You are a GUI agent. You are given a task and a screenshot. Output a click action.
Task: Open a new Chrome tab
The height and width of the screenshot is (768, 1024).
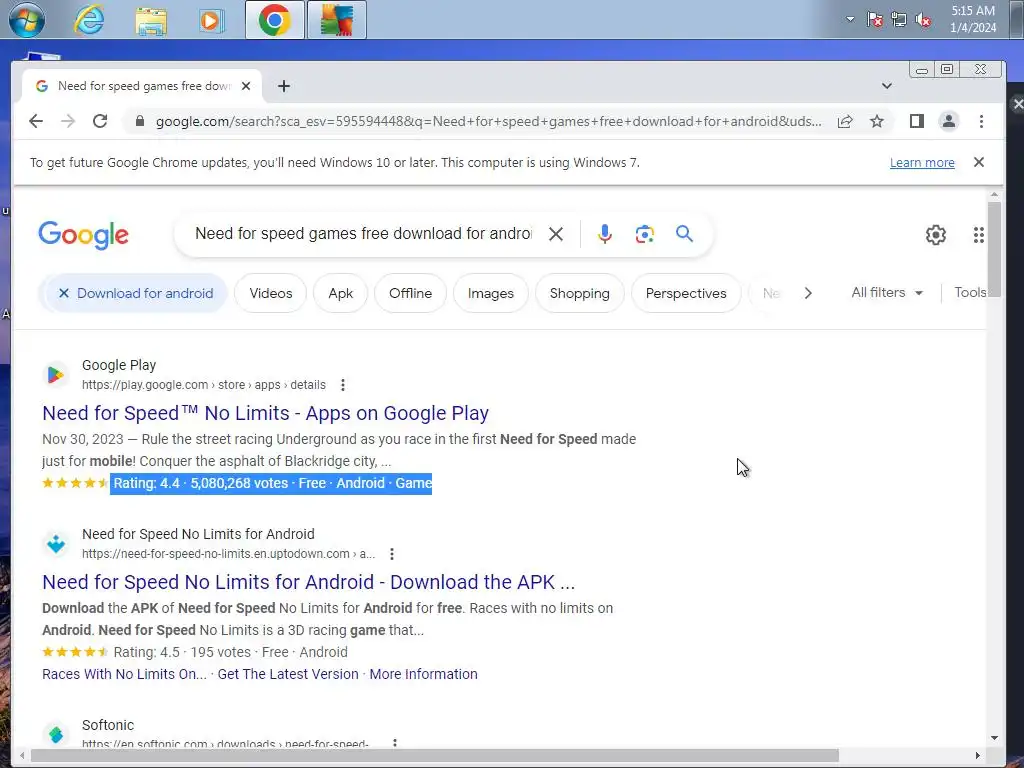pos(283,86)
